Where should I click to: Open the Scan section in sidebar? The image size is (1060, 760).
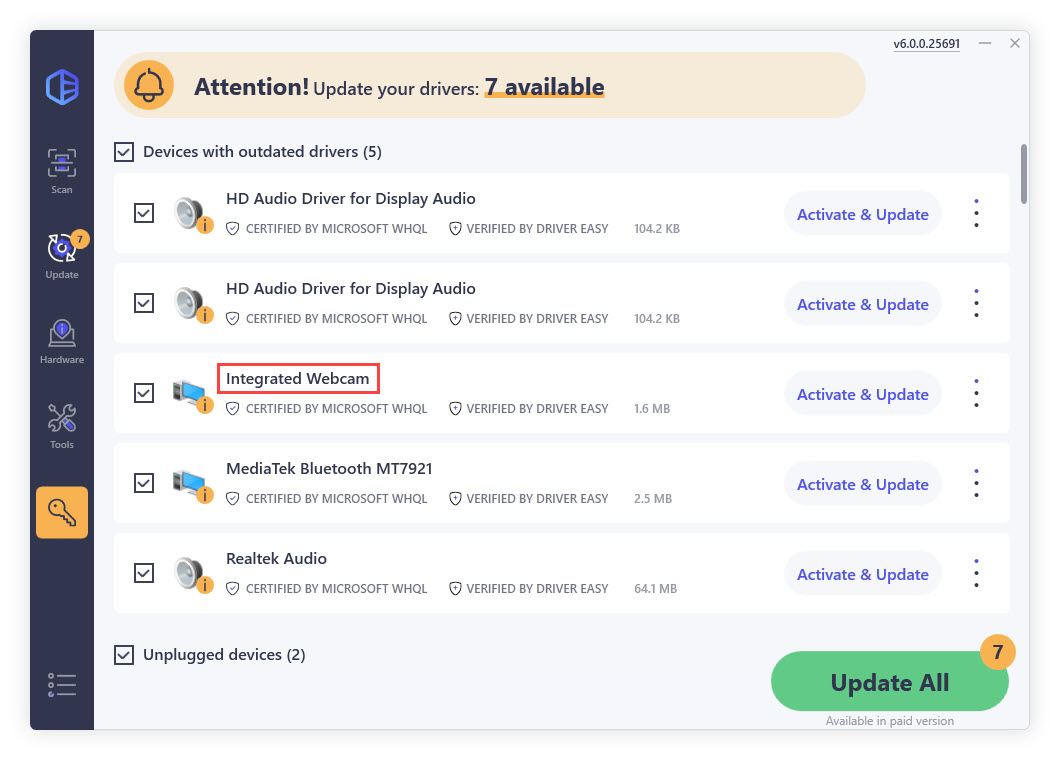[62, 170]
